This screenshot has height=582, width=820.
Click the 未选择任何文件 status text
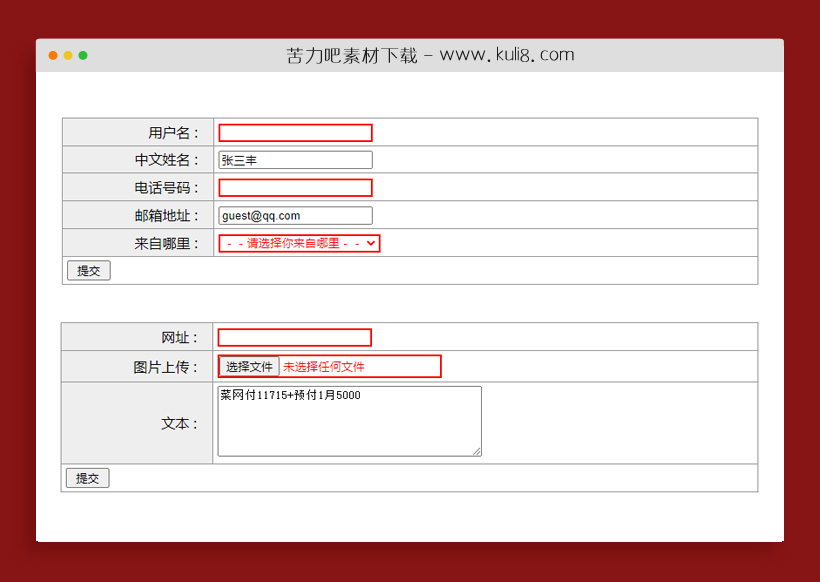point(322,366)
